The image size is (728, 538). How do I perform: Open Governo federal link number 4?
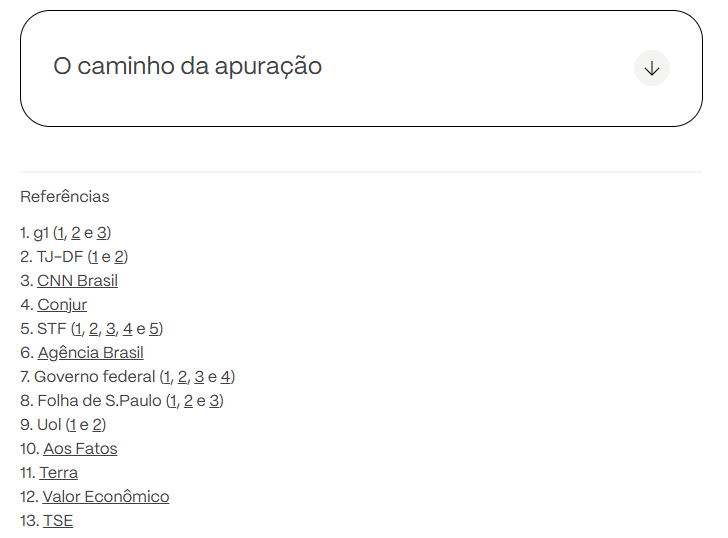[x=226, y=376]
